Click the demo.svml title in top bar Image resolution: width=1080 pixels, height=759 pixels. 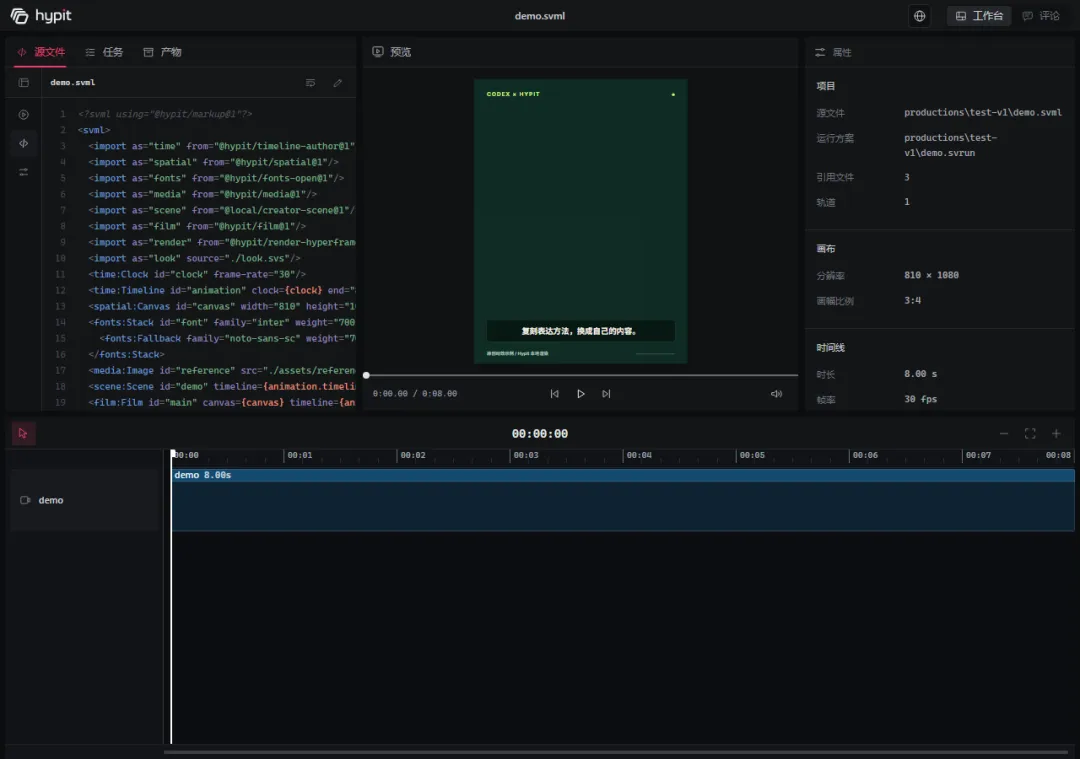tap(539, 16)
